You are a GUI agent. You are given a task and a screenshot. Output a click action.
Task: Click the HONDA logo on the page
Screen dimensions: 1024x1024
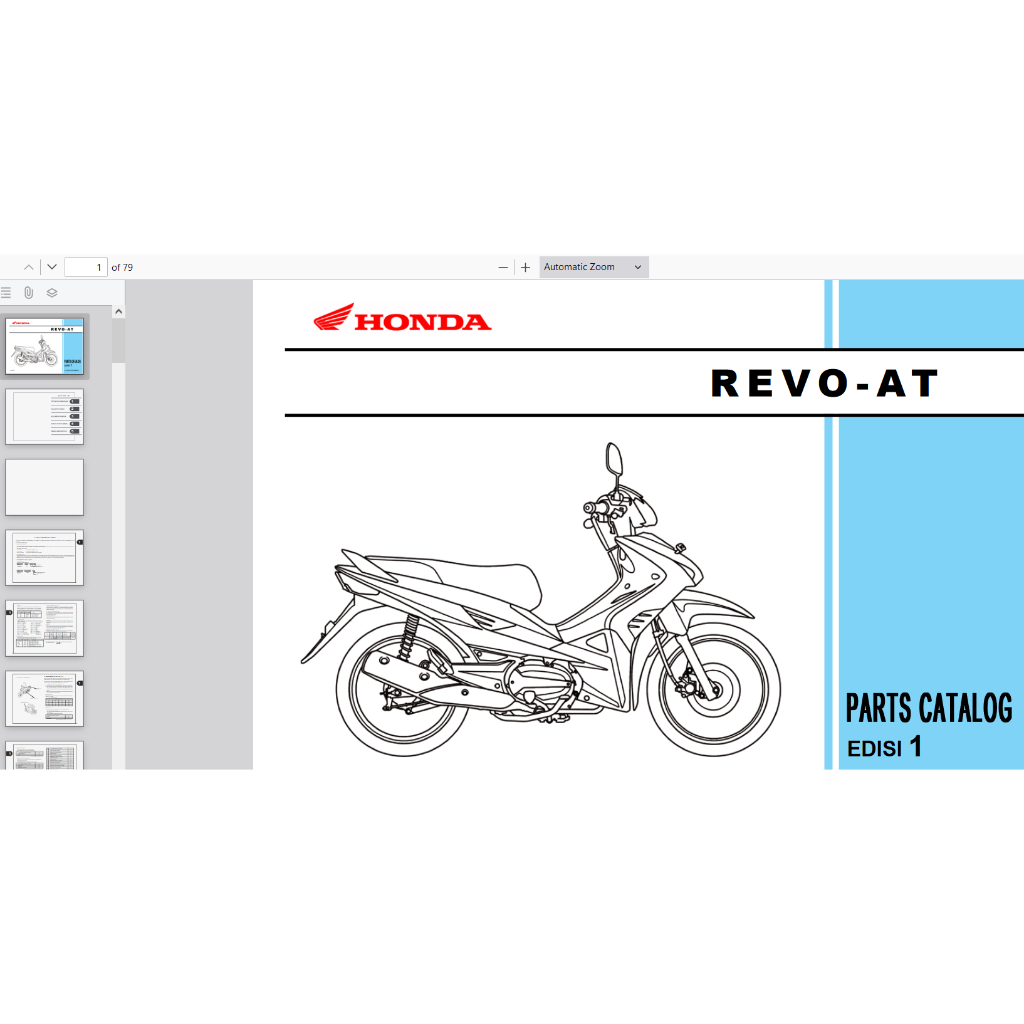[402, 318]
